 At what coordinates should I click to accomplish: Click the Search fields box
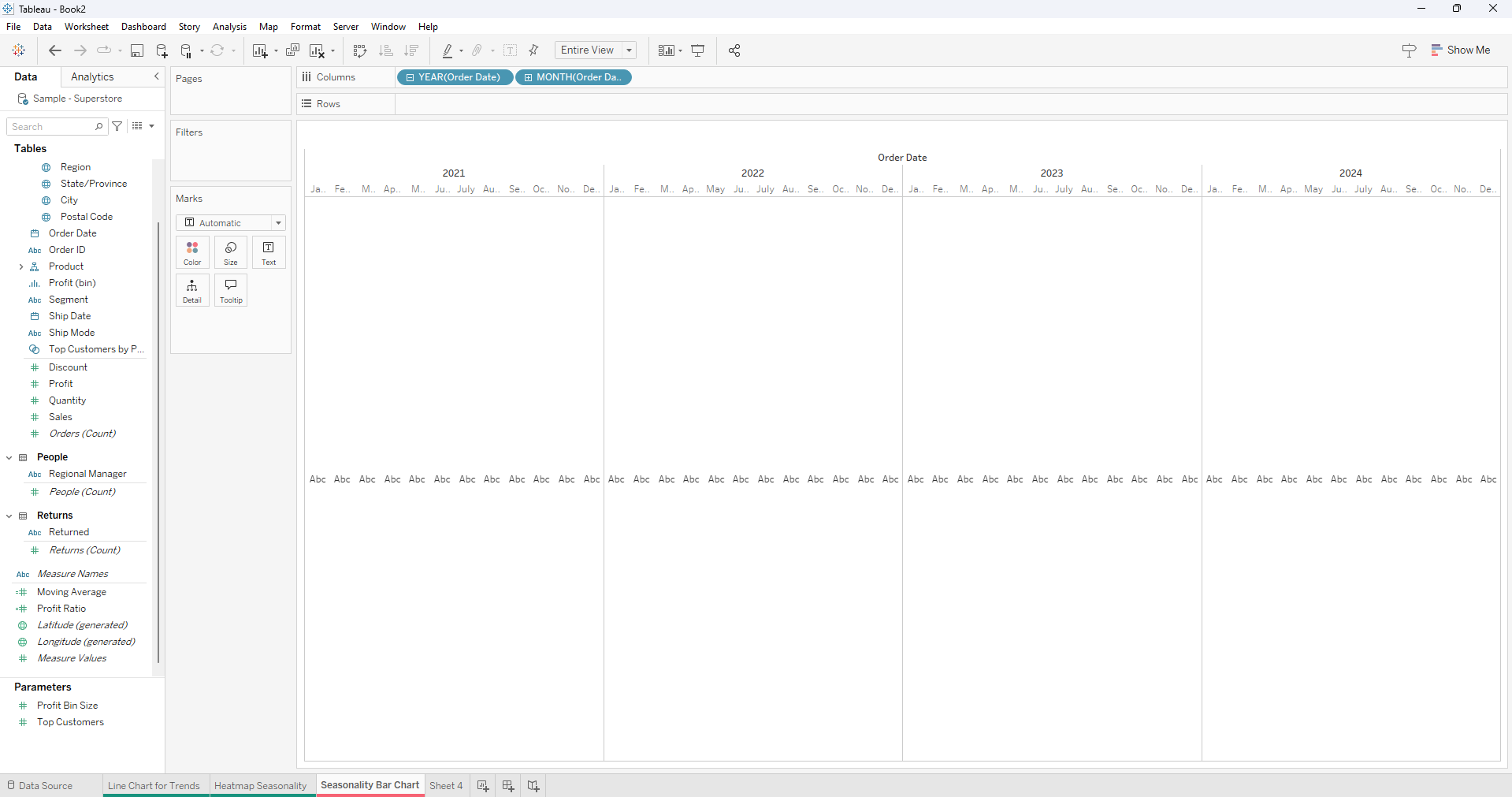click(x=58, y=126)
